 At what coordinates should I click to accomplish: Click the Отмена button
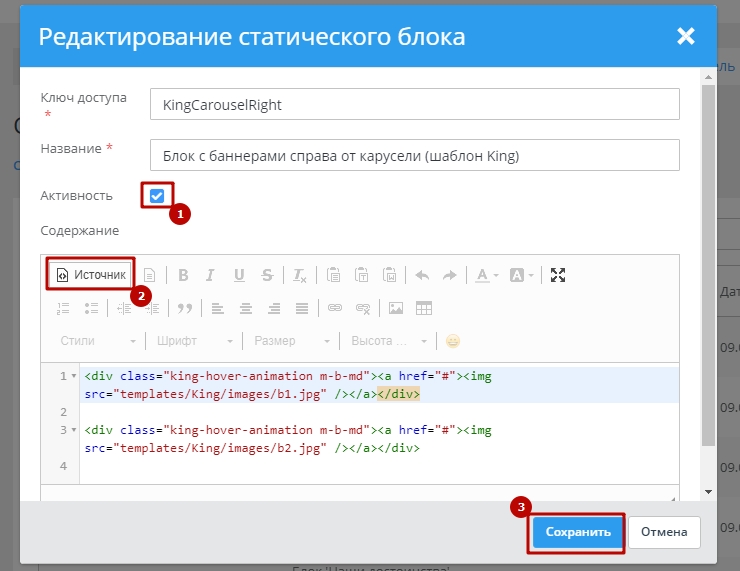coord(664,532)
